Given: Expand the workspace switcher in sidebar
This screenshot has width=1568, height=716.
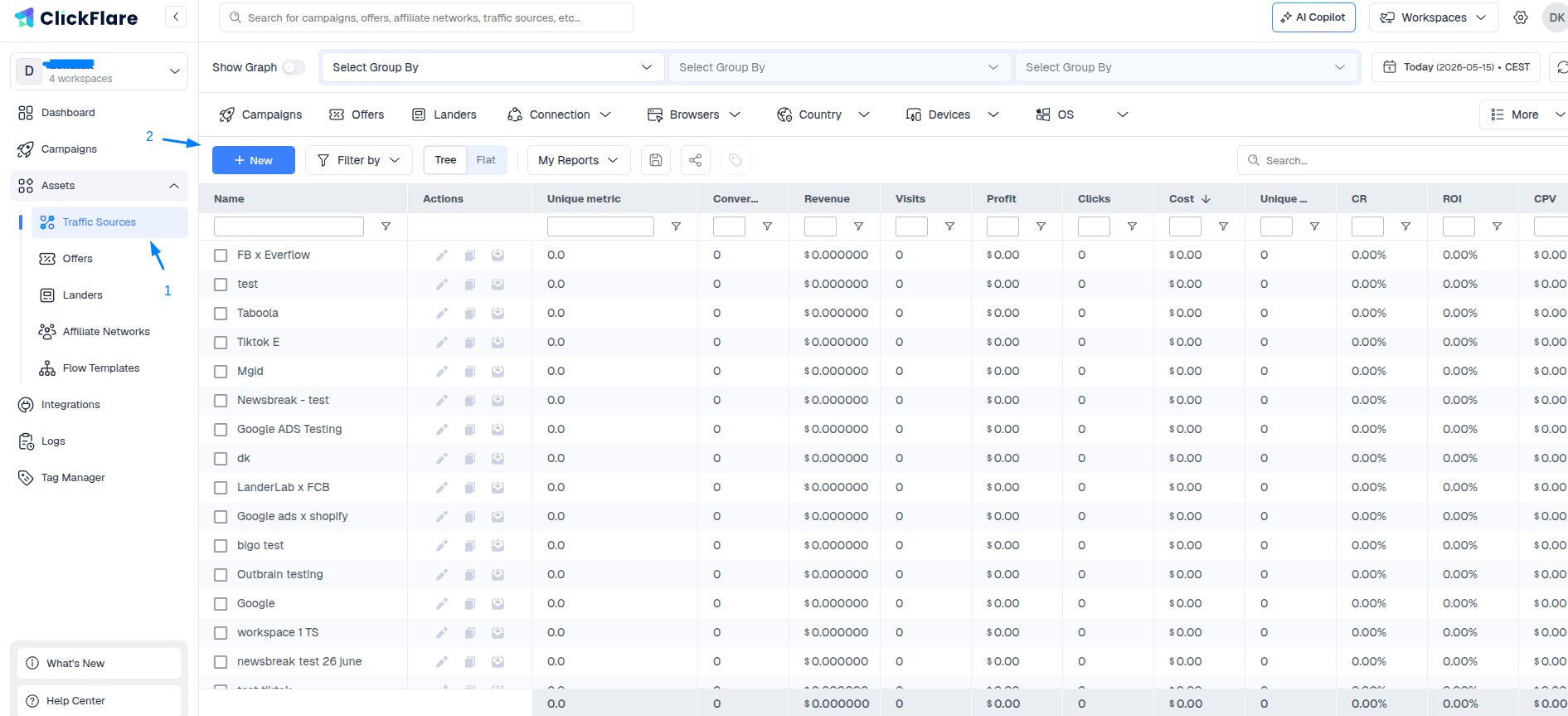Looking at the screenshot, I should 99,71.
